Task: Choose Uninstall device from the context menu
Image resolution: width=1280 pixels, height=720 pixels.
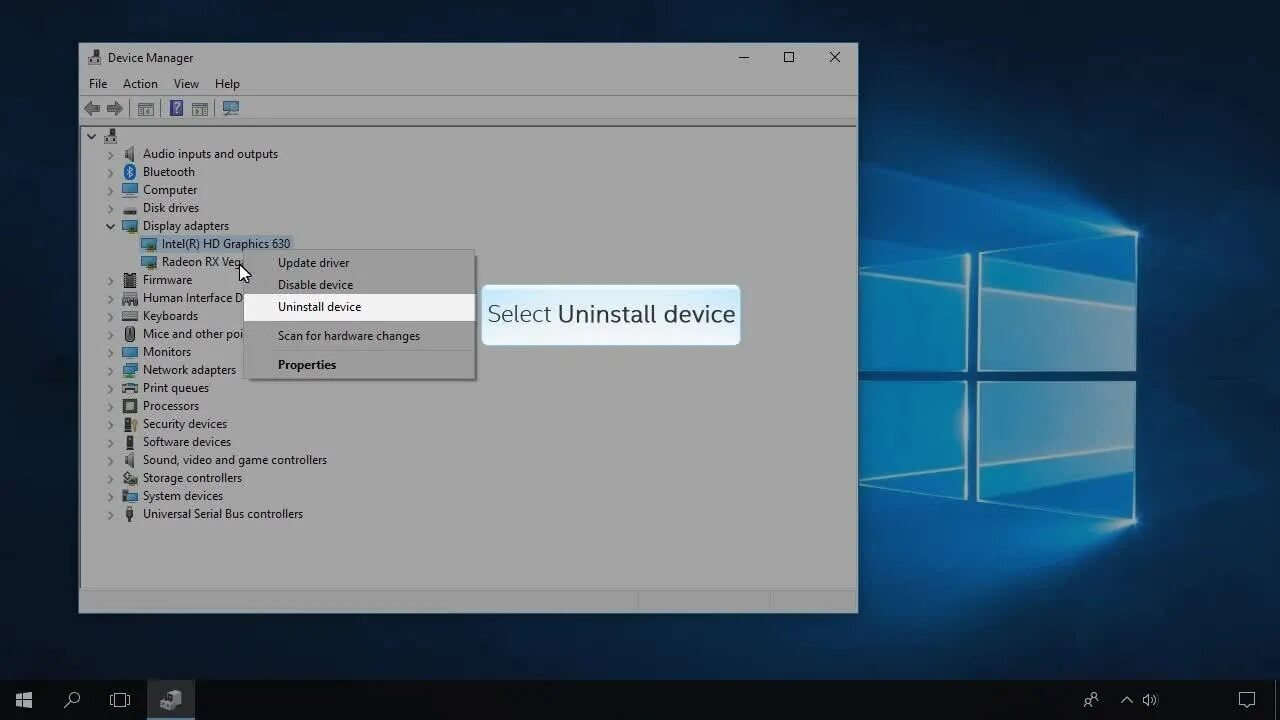Action: click(x=359, y=307)
